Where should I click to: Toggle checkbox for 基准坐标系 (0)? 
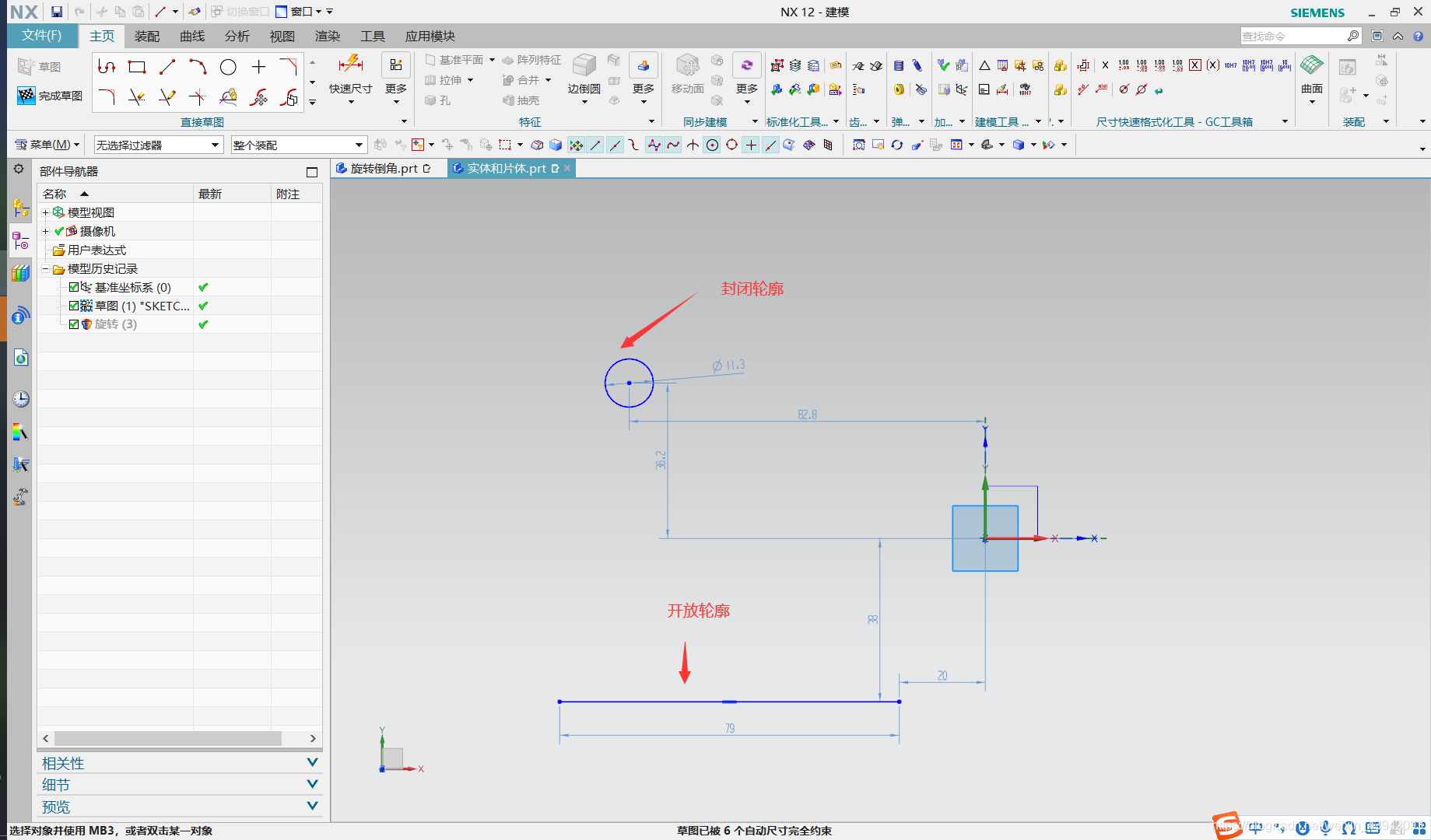[74, 287]
